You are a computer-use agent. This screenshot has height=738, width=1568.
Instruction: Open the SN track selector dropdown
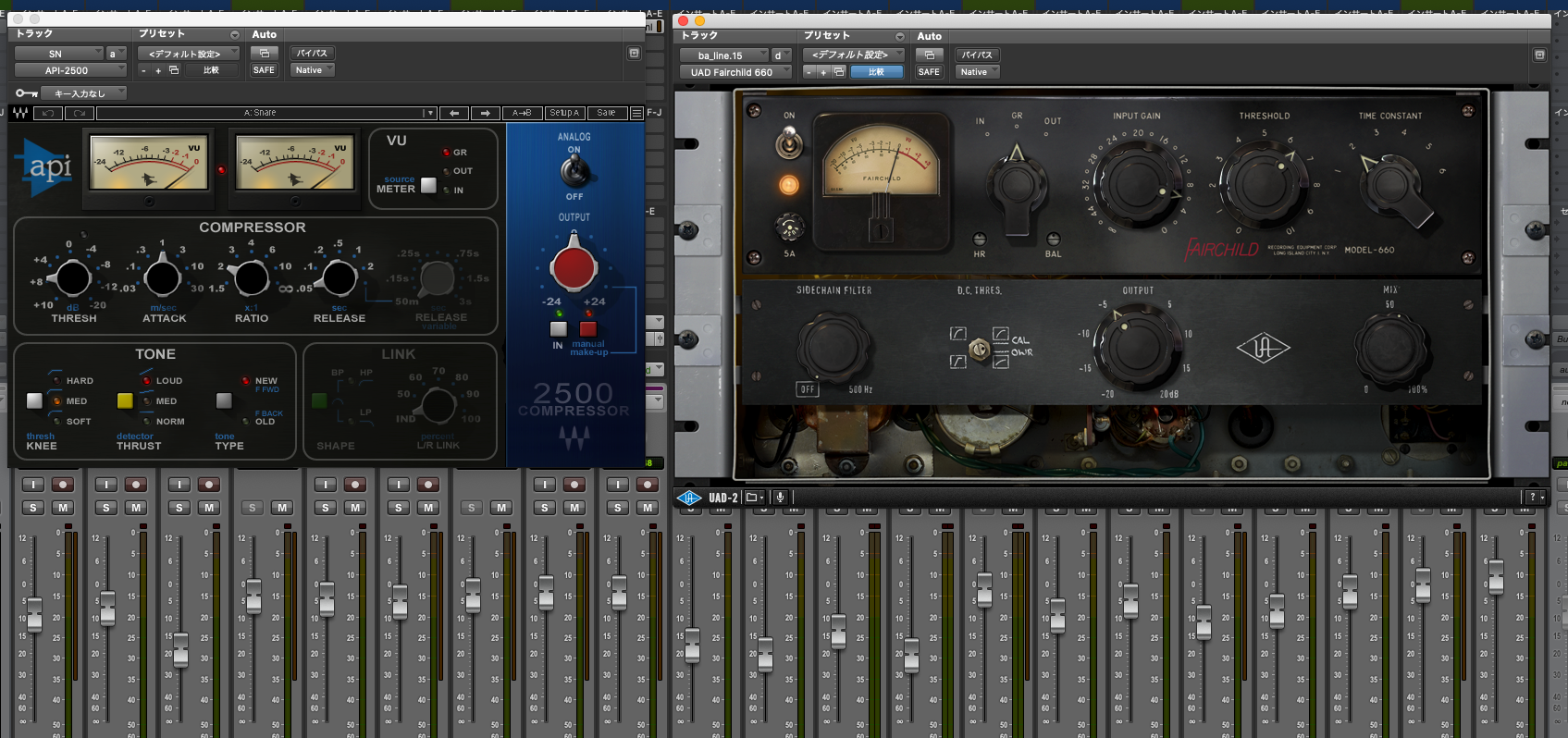click(58, 54)
